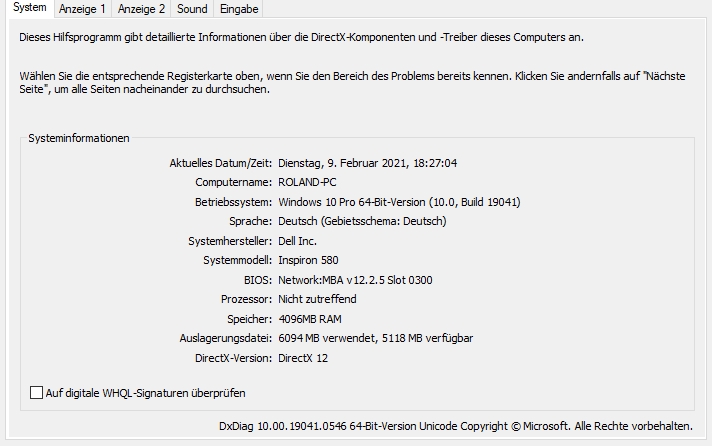The height and width of the screenshot is (446, 712).
Task: Click the DxDiag copyright footer text
Action: (455, 427)
